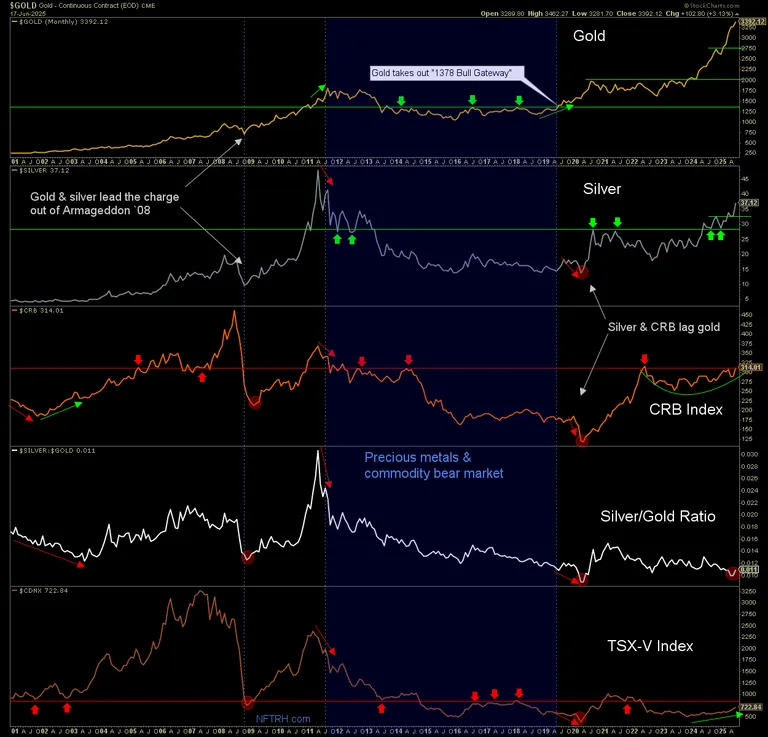Click the red arrow beside silver's 2011 peak

pyautogui.click(x=331, y=180)
